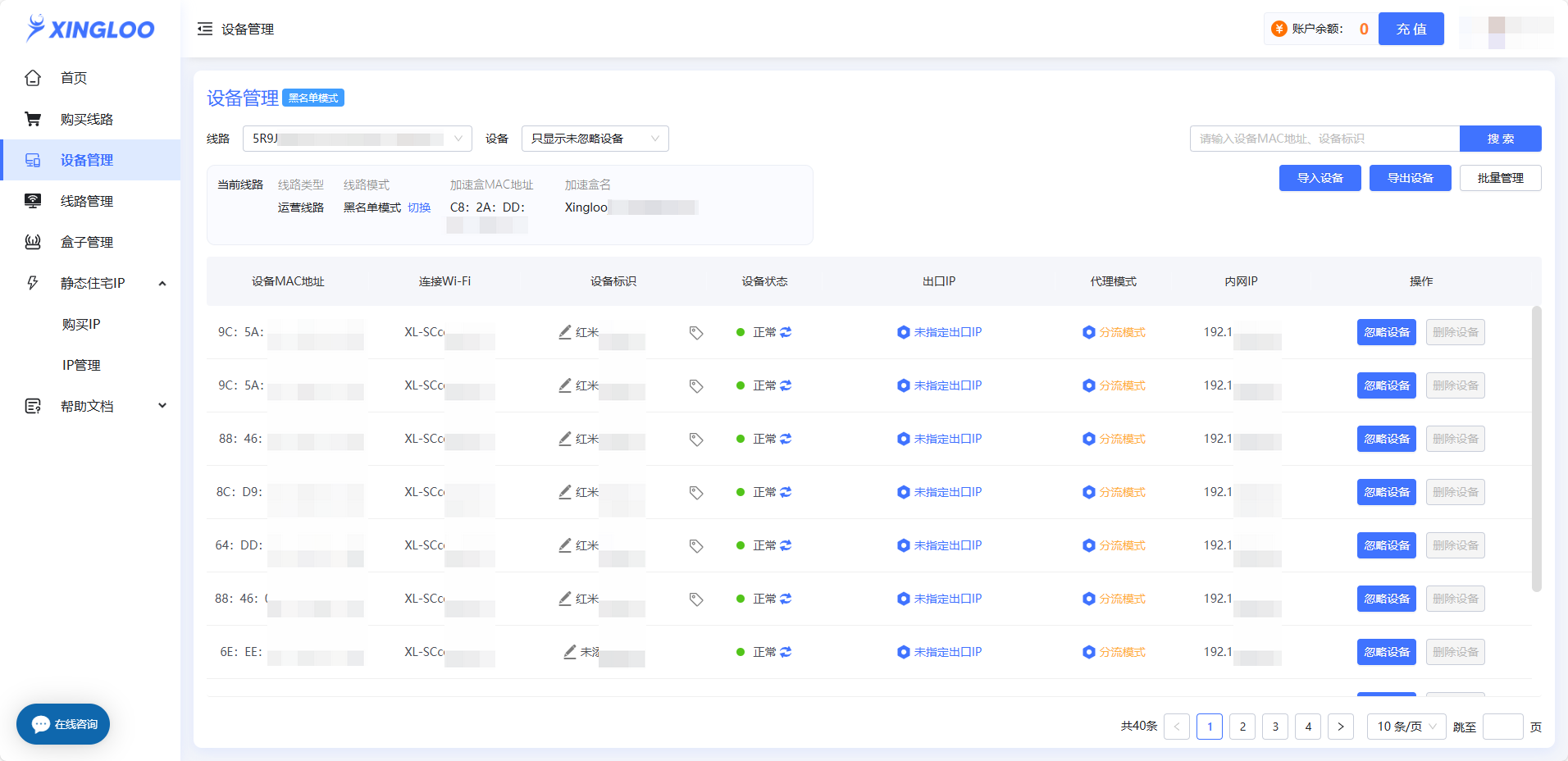Expand the 帮助文档 submenu arrow
Screen dimensions: 1568x761
(x=162, y=406)
